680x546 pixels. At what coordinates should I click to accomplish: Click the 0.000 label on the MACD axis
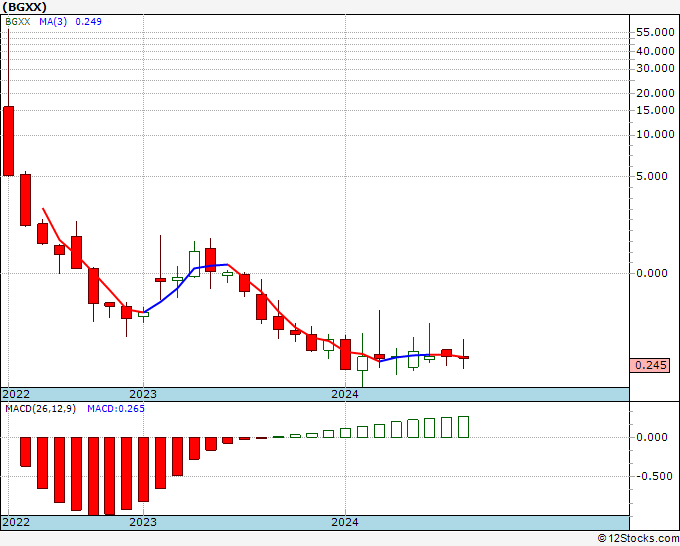652,437
